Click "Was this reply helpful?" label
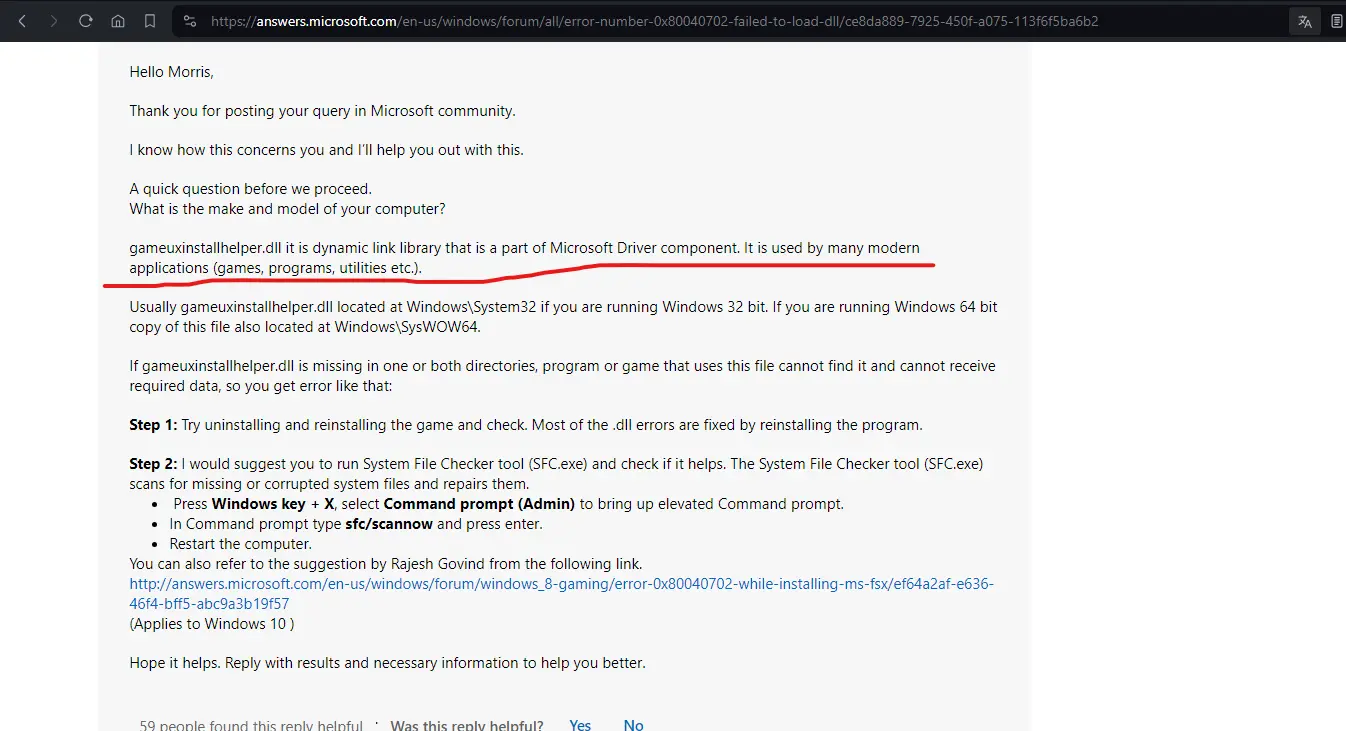Image resolution: width=1346 pixels, height=731 pixels. (467, 725)
